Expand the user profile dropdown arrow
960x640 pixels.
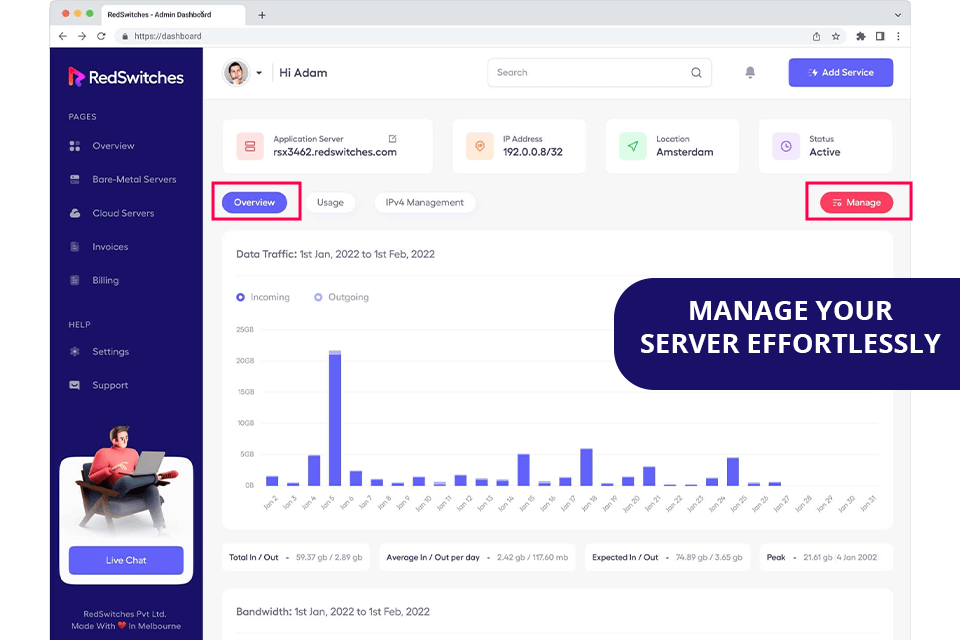click(259, 73)
